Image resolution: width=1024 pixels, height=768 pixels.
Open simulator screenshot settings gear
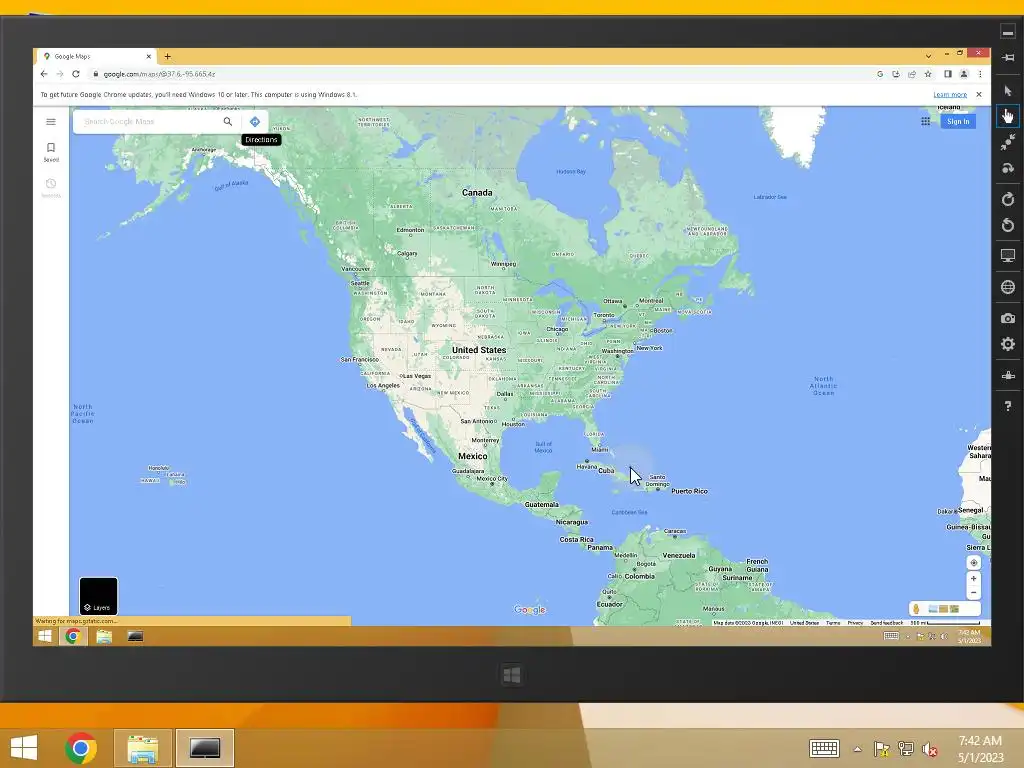coord(1008,344)
